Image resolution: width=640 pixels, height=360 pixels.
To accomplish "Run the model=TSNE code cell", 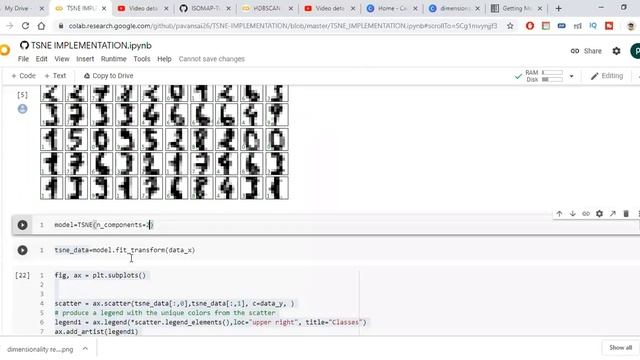I will point(22,225).
